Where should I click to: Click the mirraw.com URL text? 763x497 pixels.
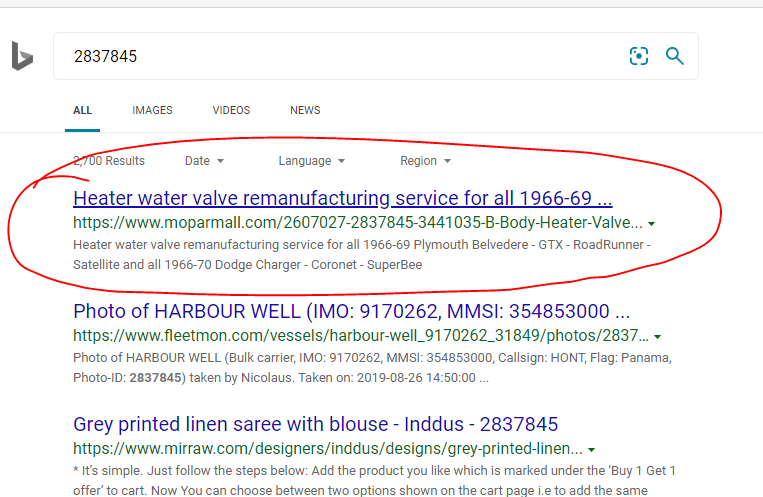click(327, 448)
